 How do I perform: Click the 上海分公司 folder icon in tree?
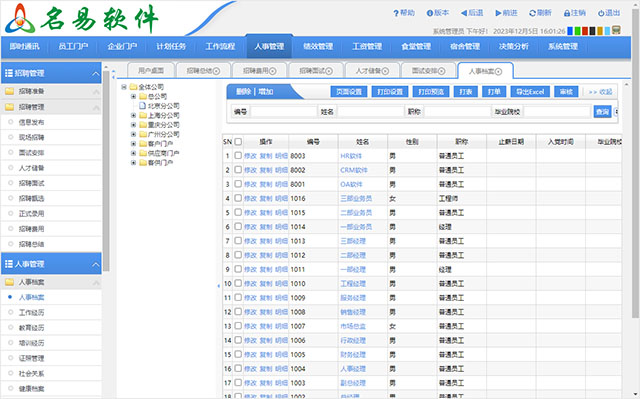tap(143, 115)
